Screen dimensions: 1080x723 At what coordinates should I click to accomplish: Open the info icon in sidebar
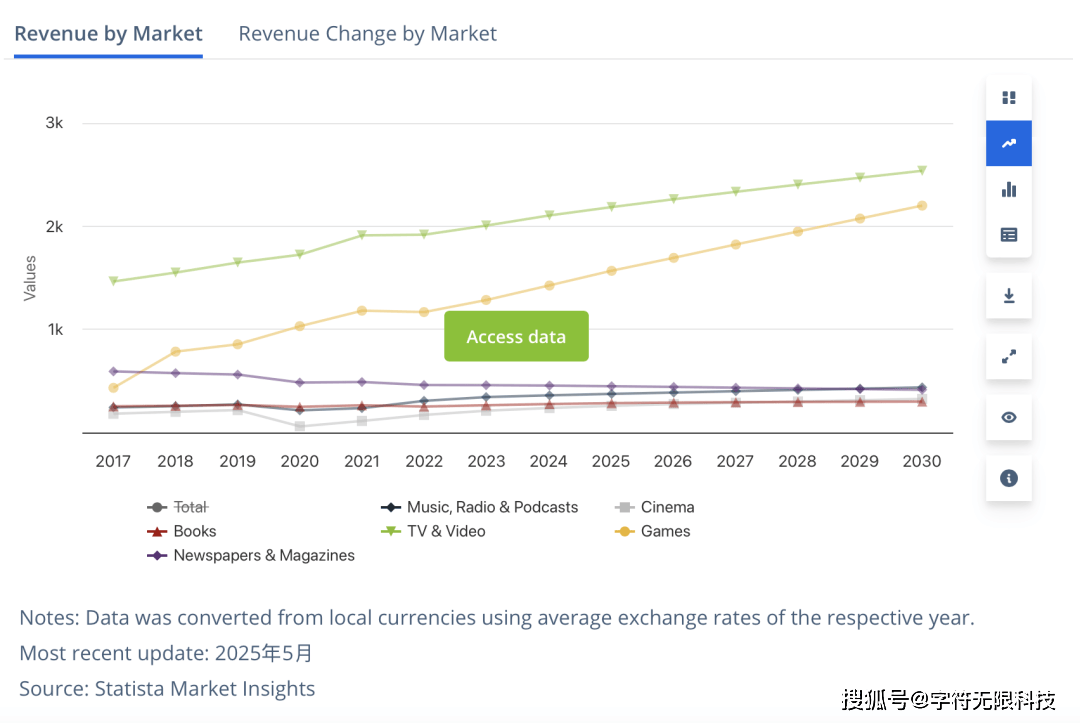1008,478
